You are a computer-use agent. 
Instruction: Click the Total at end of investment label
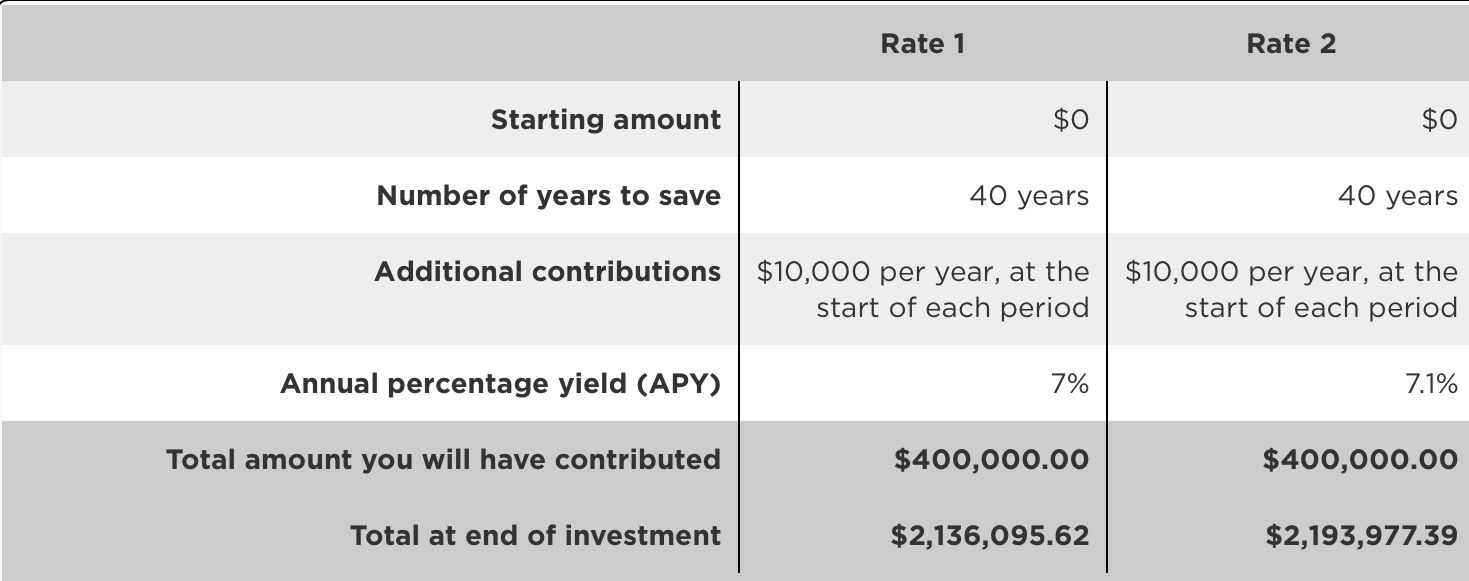535,536
